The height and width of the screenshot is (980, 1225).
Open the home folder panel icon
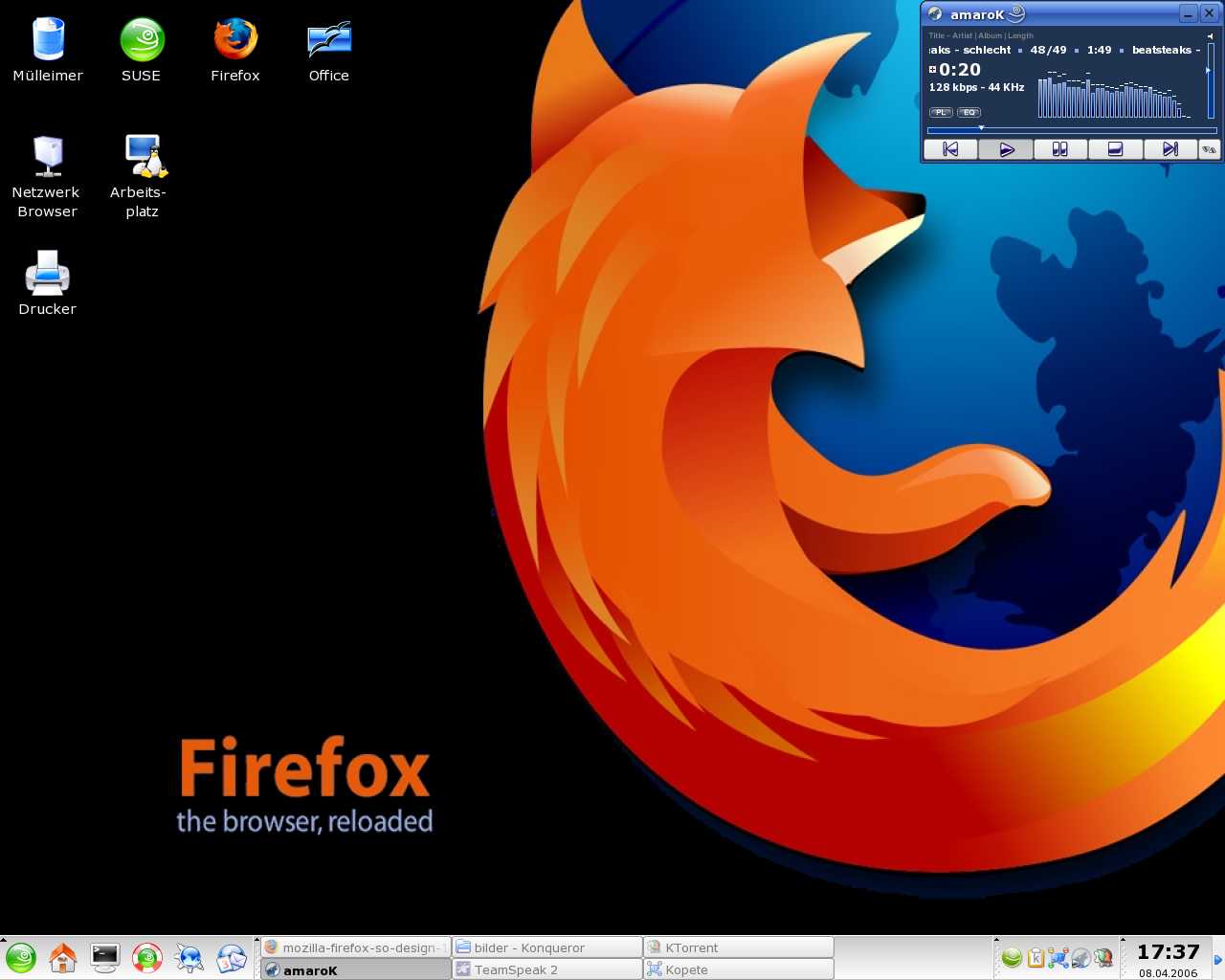pyautogui.click(x=63, y=958)
